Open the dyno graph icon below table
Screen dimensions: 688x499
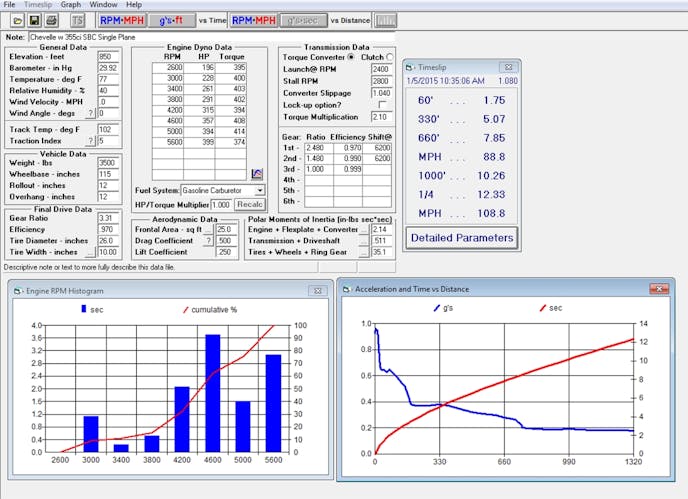(257, 174)
